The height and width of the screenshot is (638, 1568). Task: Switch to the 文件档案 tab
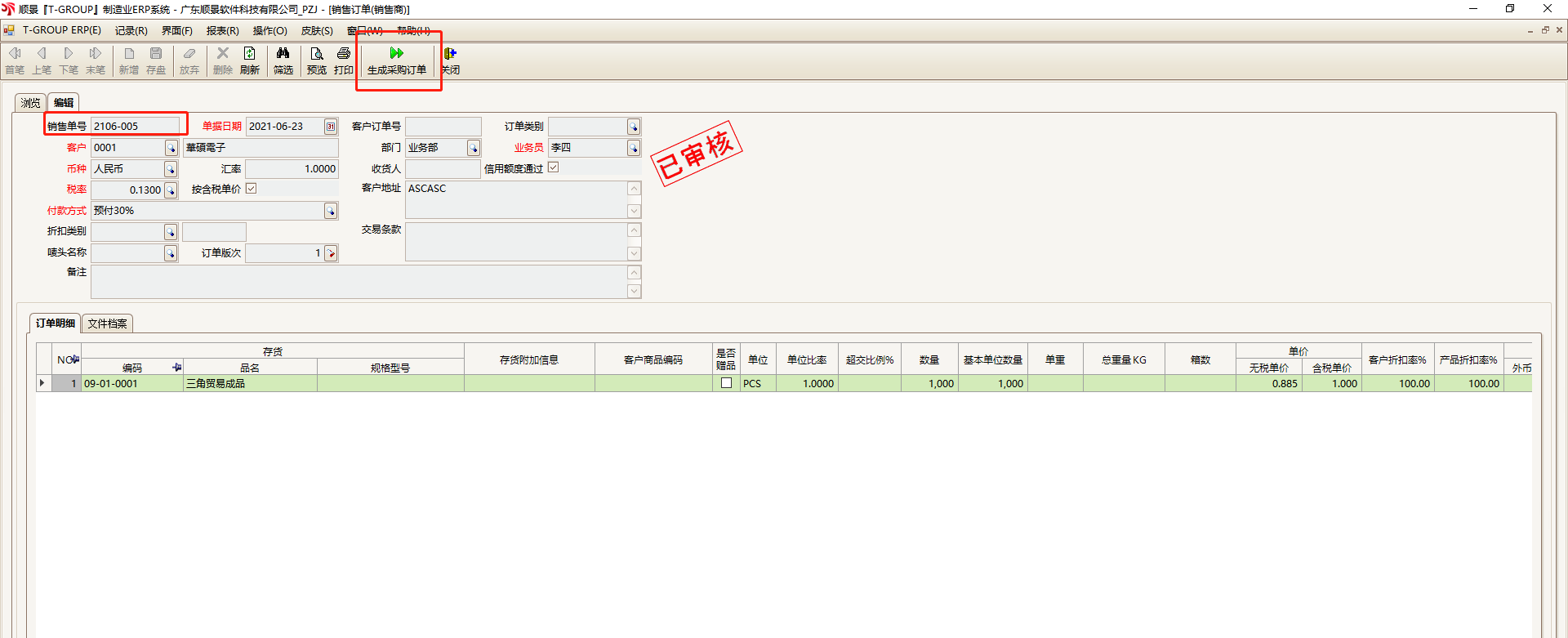point(107,323)
